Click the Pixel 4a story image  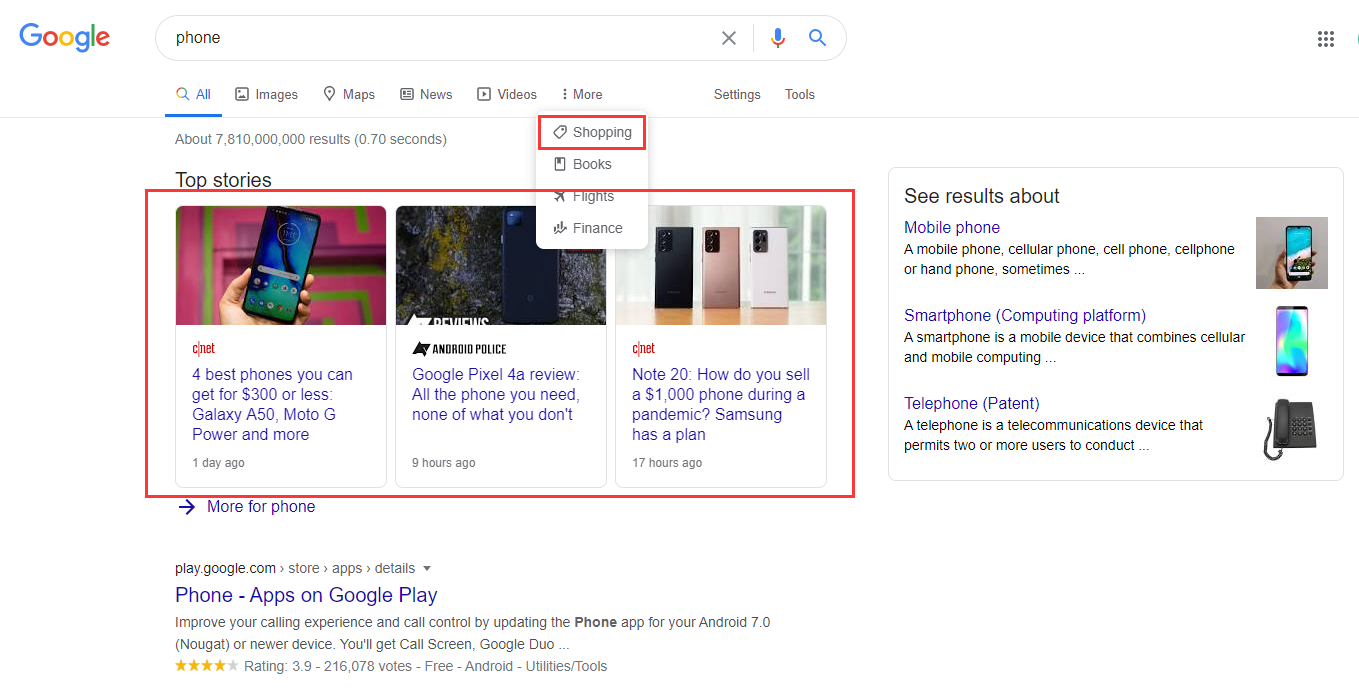501,265
